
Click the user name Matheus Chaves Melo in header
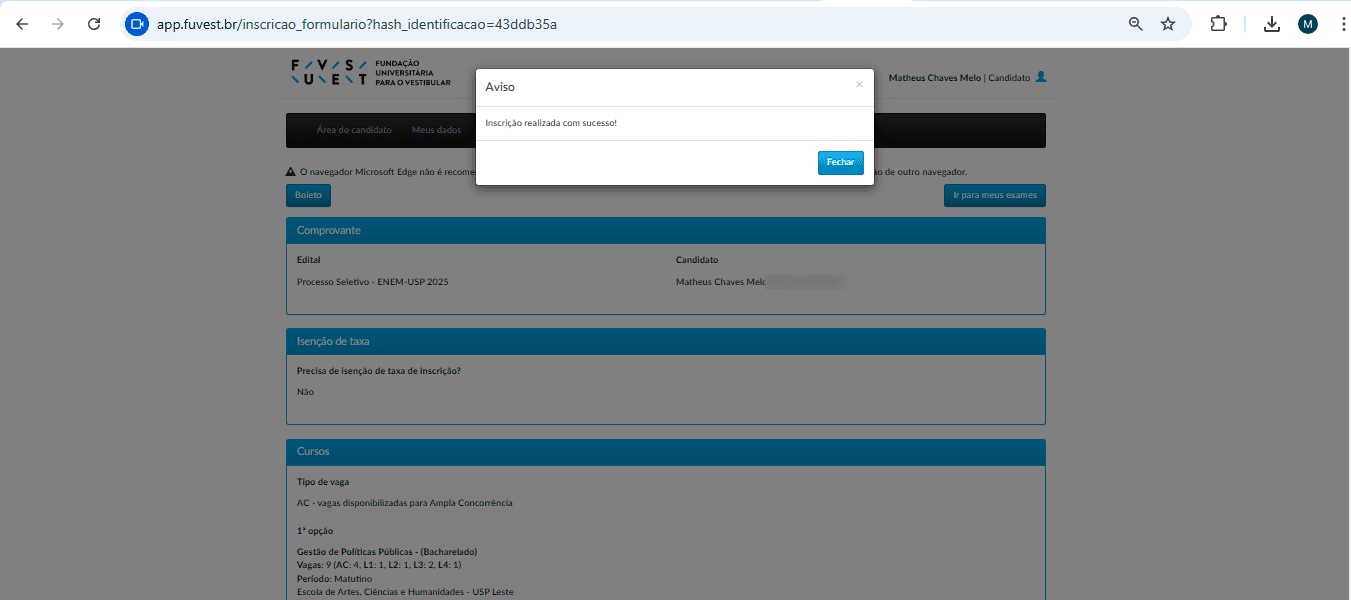(x=935, y=78)
